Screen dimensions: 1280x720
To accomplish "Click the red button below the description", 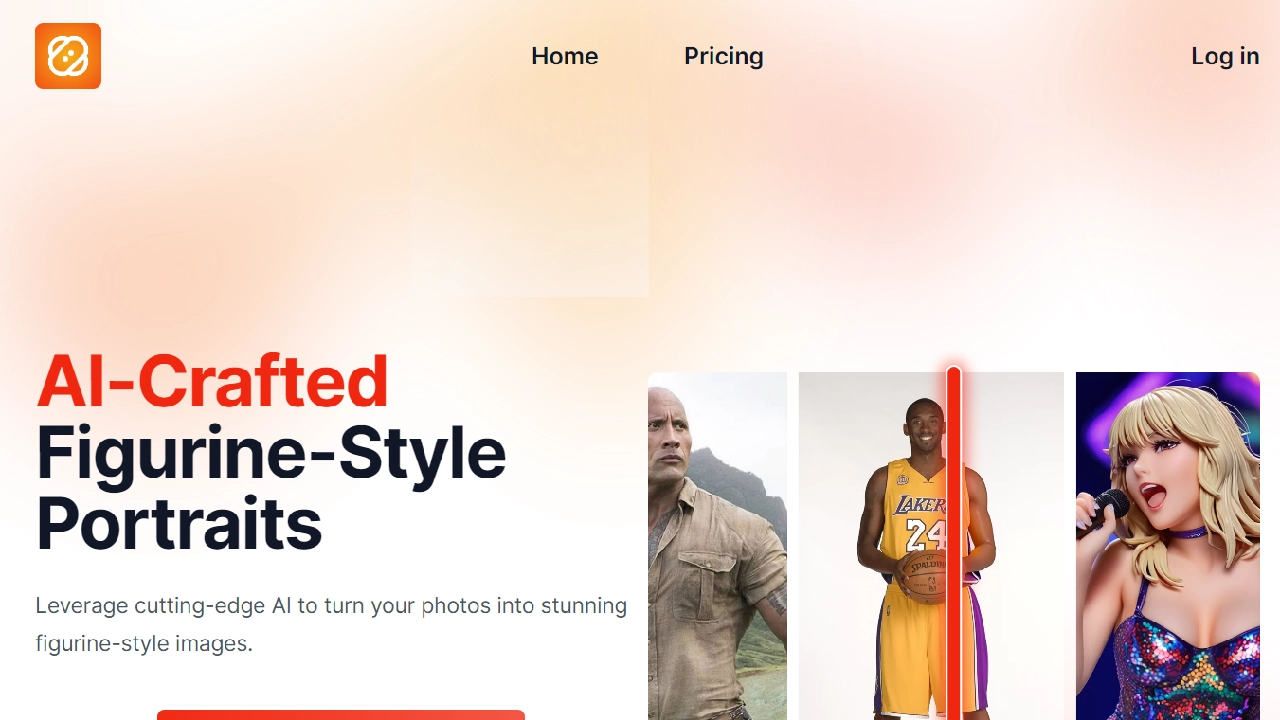I will [x=341, y=714].
